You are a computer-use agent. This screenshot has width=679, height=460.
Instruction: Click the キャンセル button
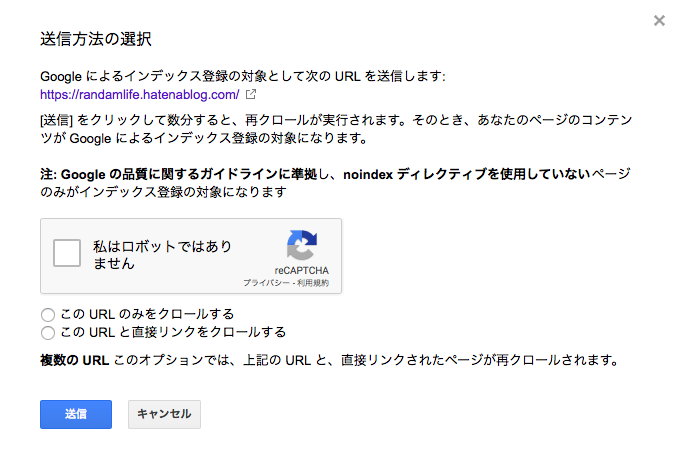coord(164,414)
